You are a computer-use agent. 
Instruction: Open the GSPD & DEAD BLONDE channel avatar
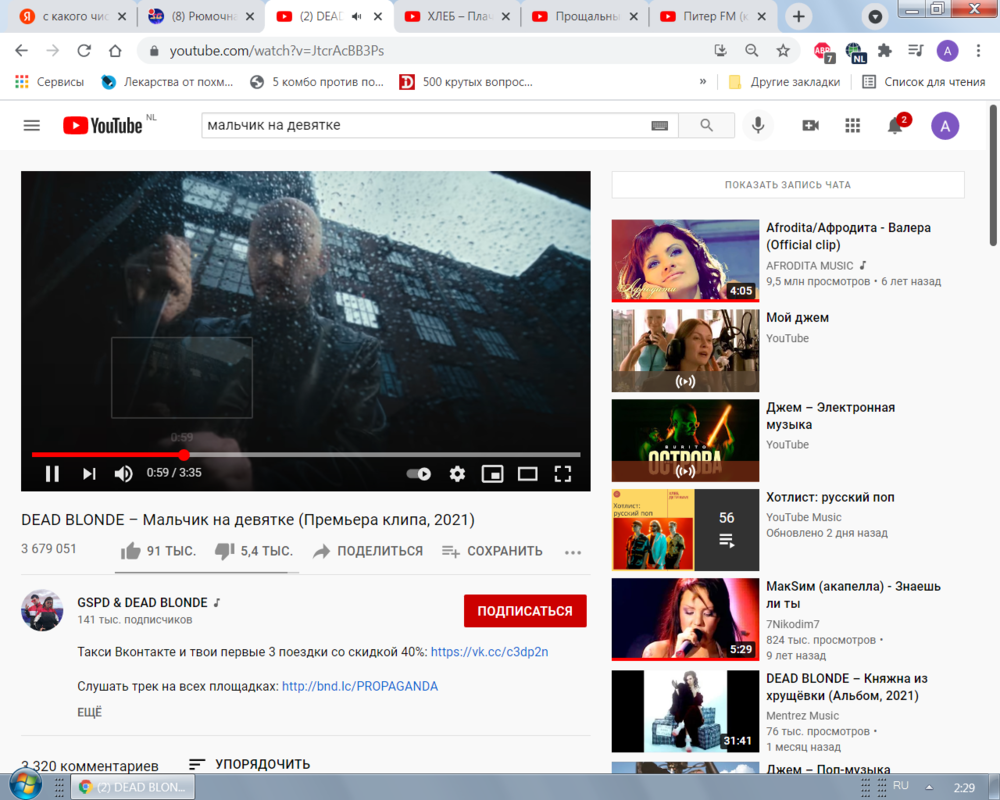click(x=42, y=611)
